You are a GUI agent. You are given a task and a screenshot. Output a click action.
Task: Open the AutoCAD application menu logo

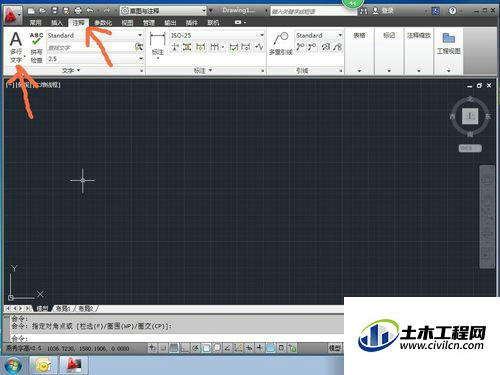coord(12,15)
